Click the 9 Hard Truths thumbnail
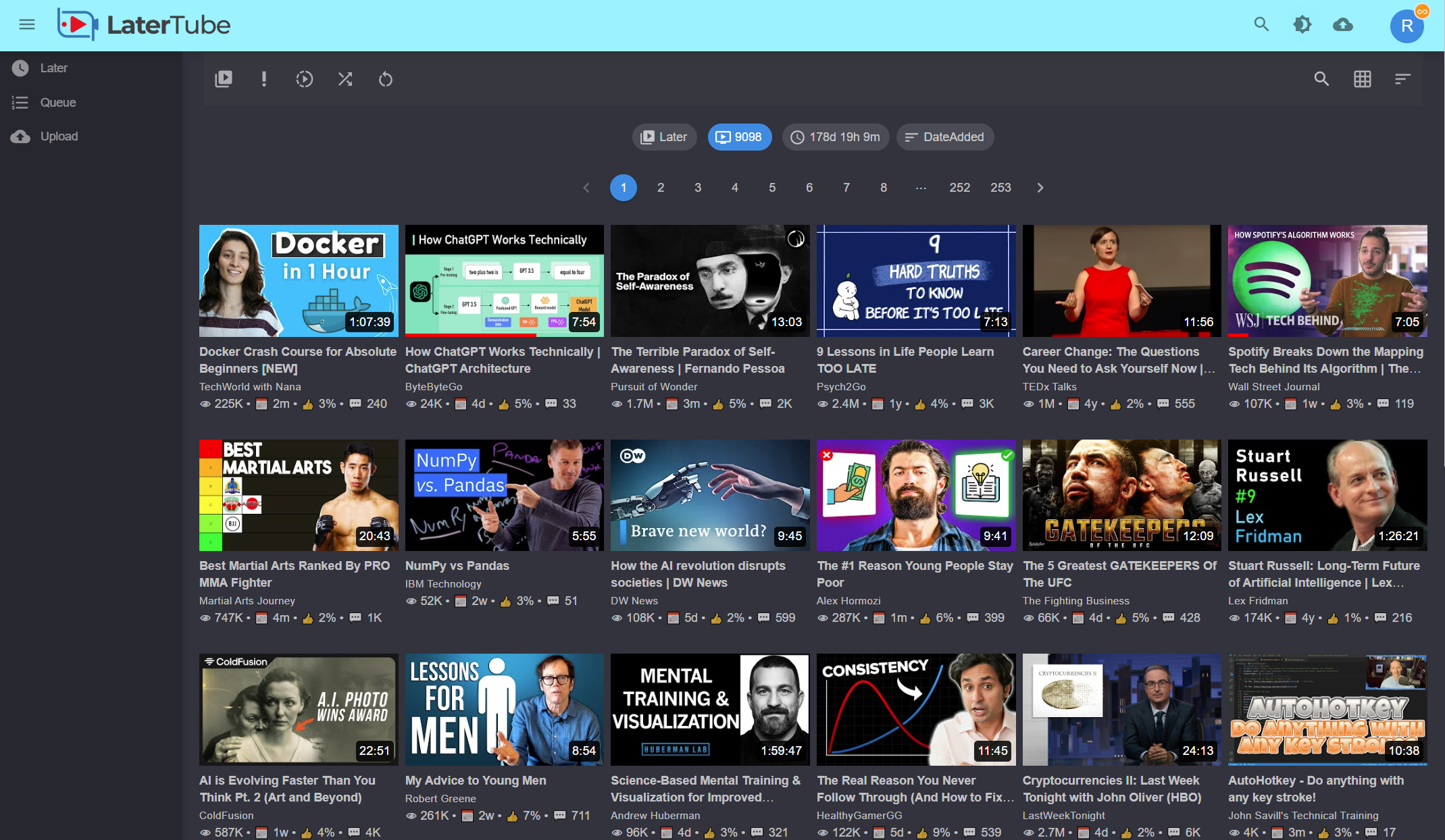 (916, 280)
